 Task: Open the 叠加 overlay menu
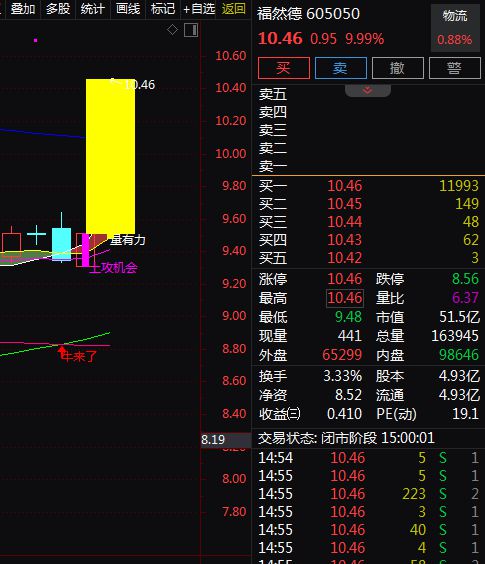pyautogui.click(x=23, y=9)
